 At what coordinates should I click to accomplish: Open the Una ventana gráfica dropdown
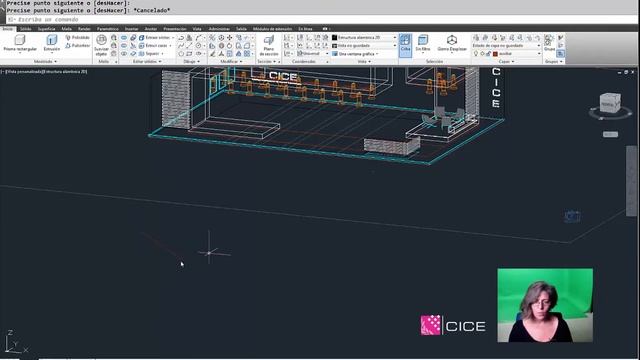point(356,53)
